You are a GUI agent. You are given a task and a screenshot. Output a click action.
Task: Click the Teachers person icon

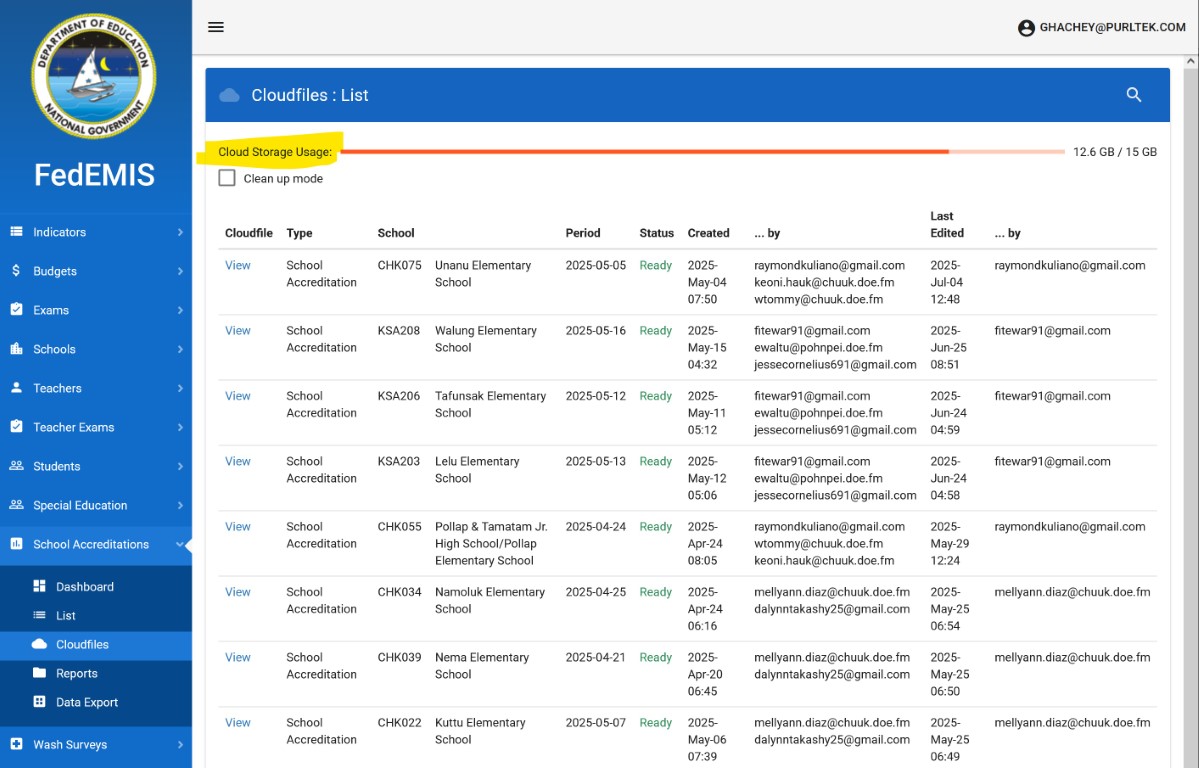[x=16, y=388]
